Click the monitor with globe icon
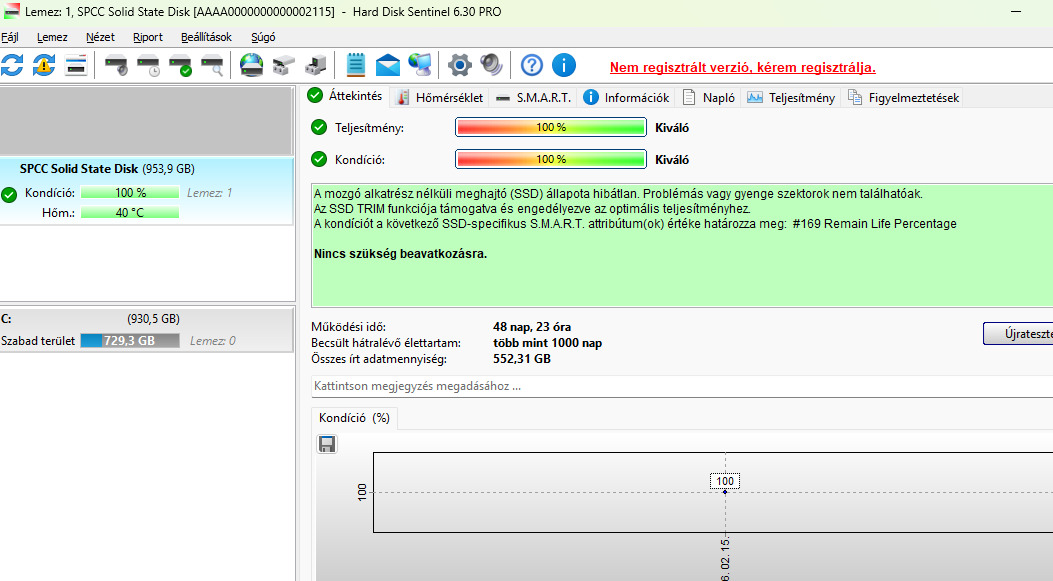 (420, 65)
